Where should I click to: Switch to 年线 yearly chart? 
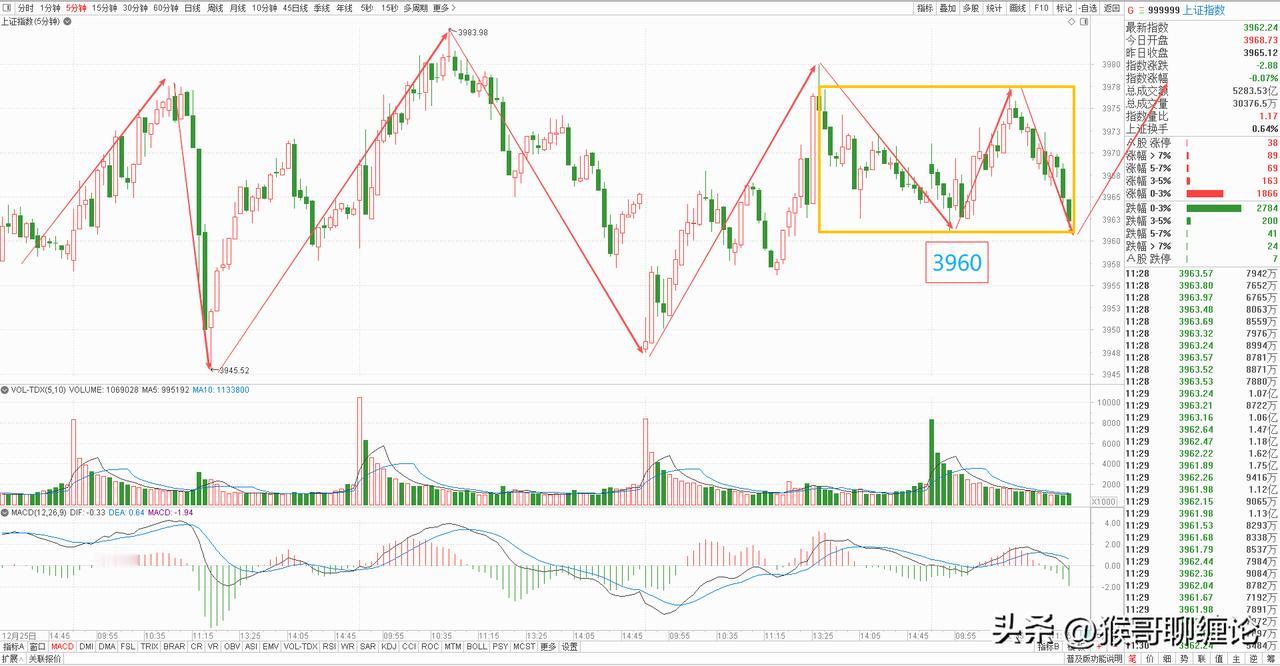(x=344, y=8)
